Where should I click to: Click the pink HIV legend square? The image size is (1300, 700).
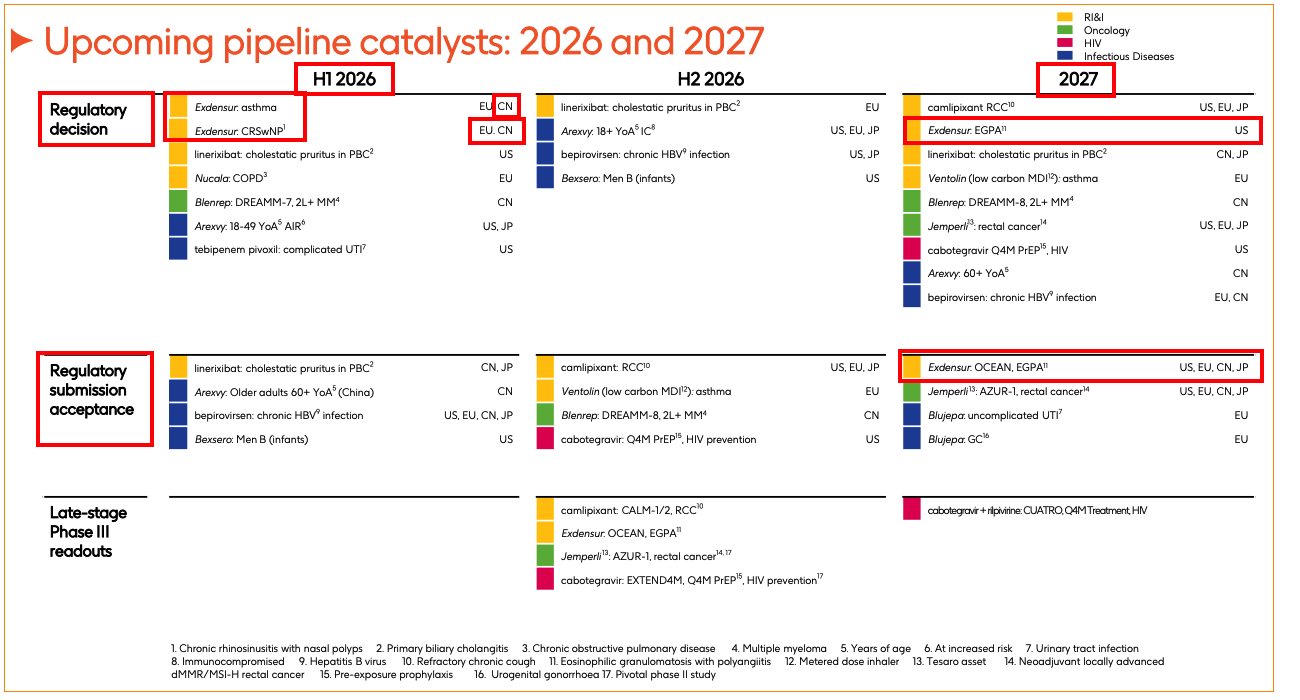1065,43
